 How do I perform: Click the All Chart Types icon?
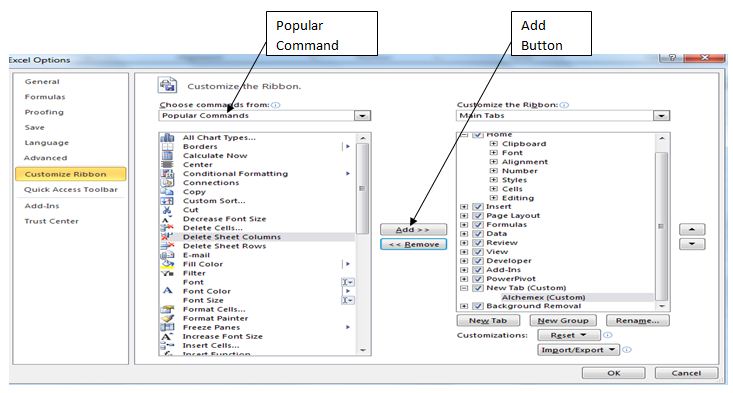[167, 137]
